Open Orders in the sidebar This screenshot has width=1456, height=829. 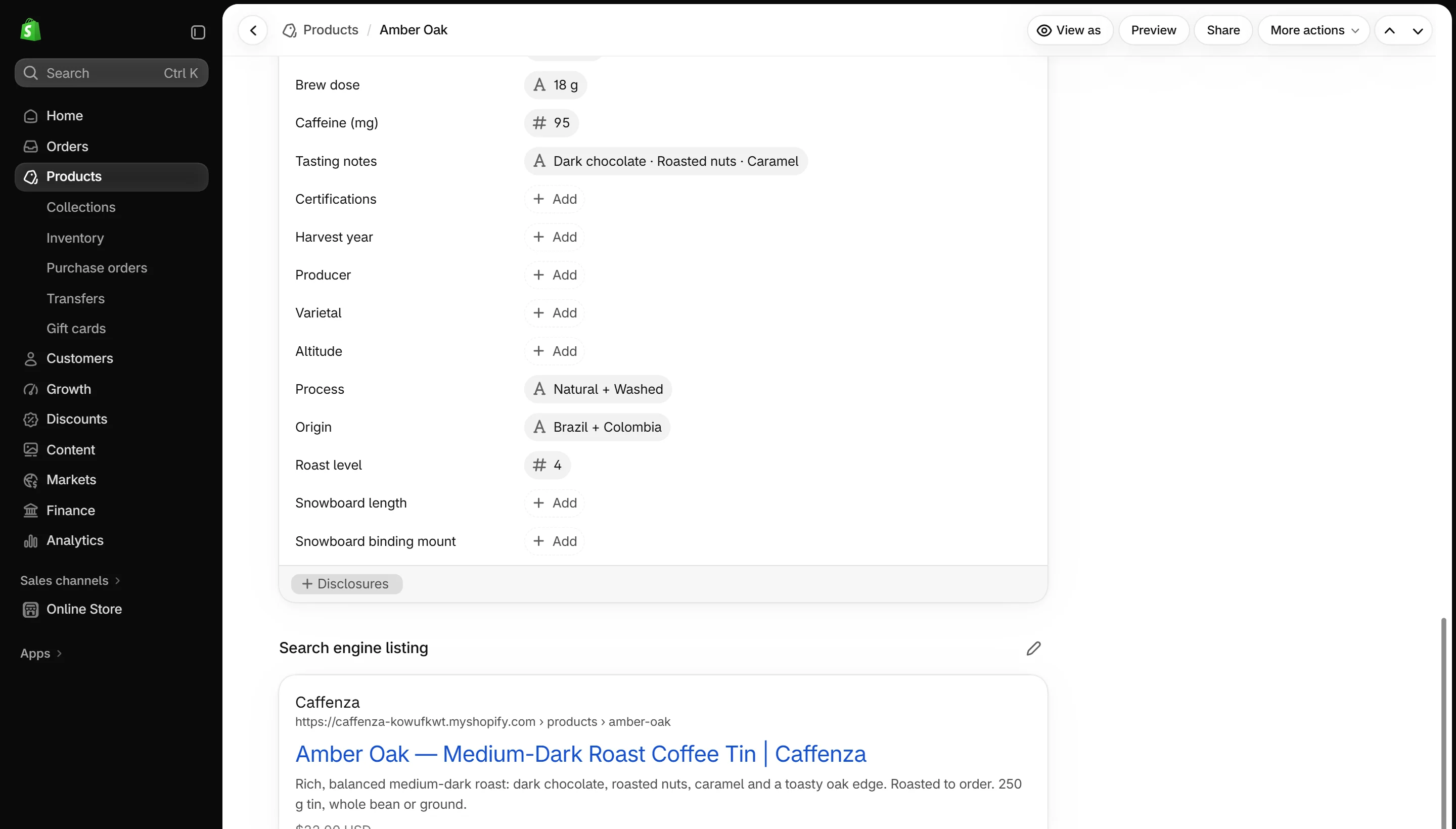pos(112,146)
